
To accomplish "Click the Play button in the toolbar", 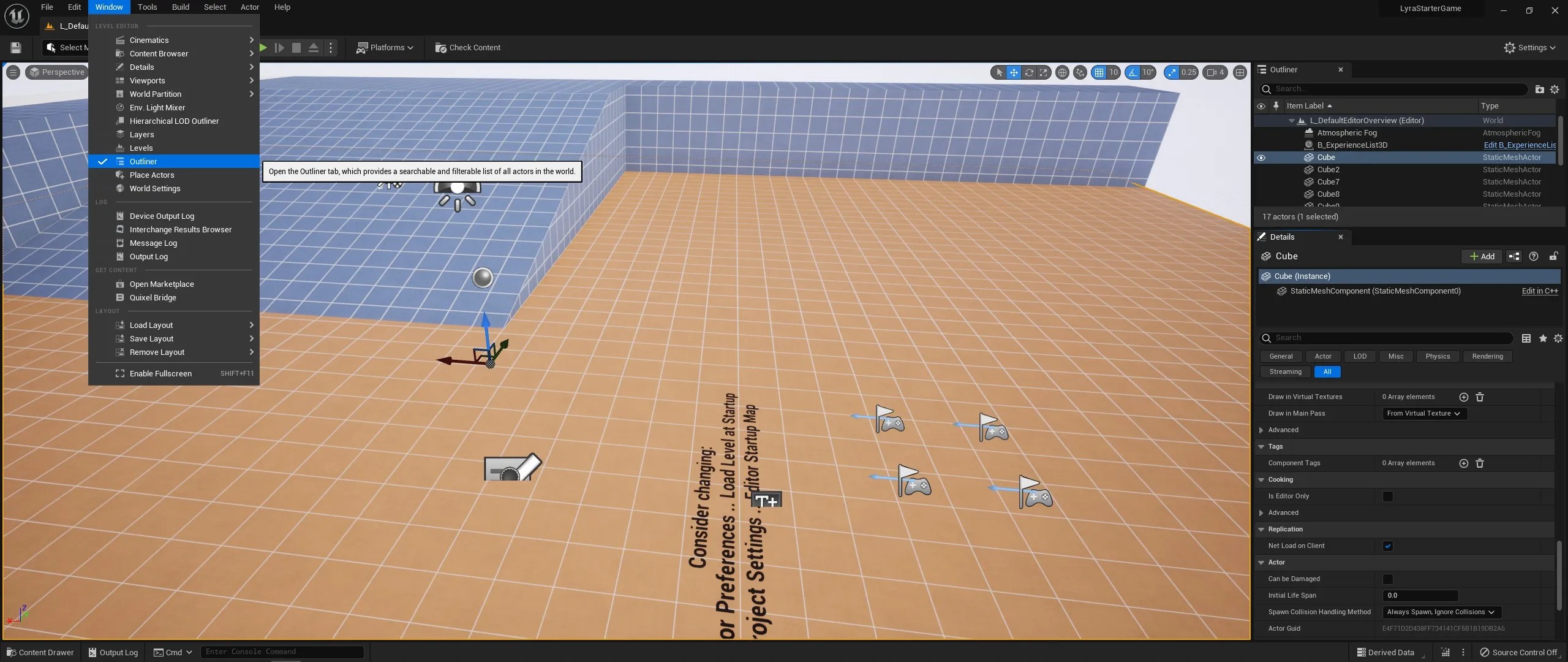I will (x=263, y=47).
